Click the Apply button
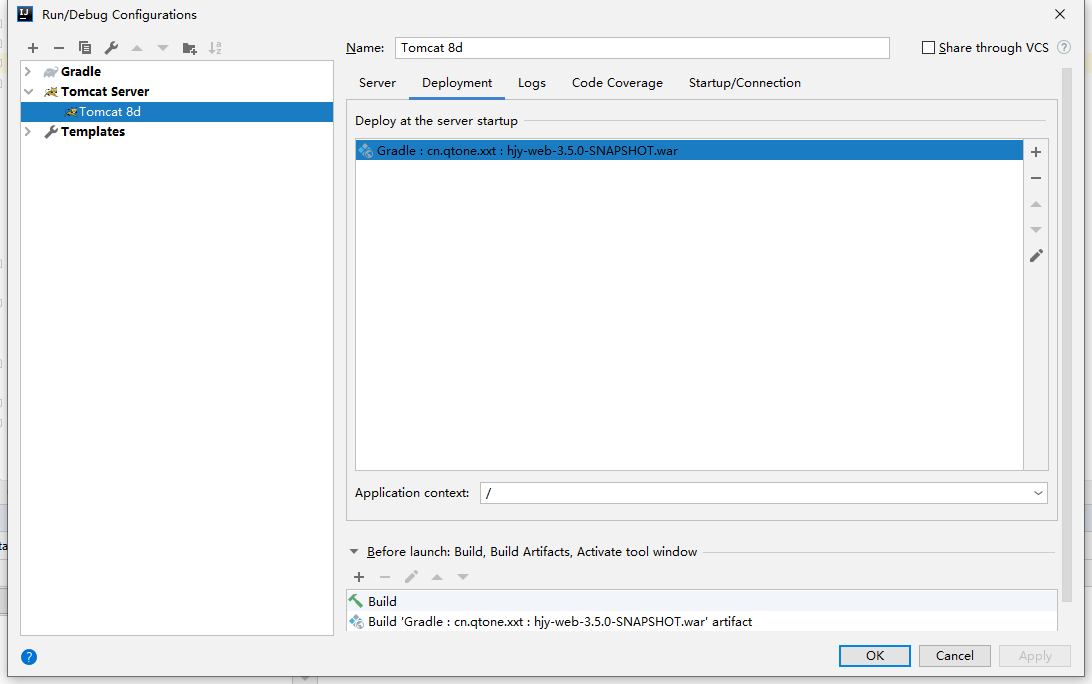1092x684 pixels. point(1034,655)
